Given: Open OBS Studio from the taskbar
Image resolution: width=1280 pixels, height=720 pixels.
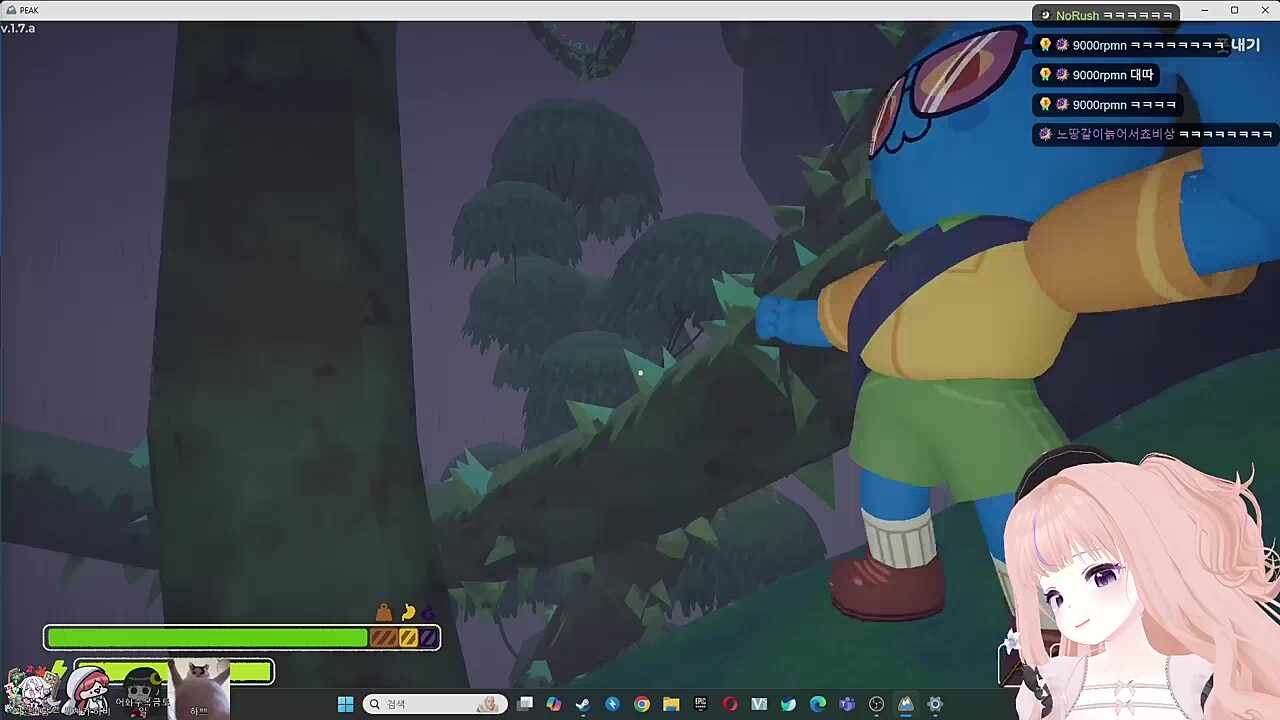Looking at the screenshot, I should 877,704.
